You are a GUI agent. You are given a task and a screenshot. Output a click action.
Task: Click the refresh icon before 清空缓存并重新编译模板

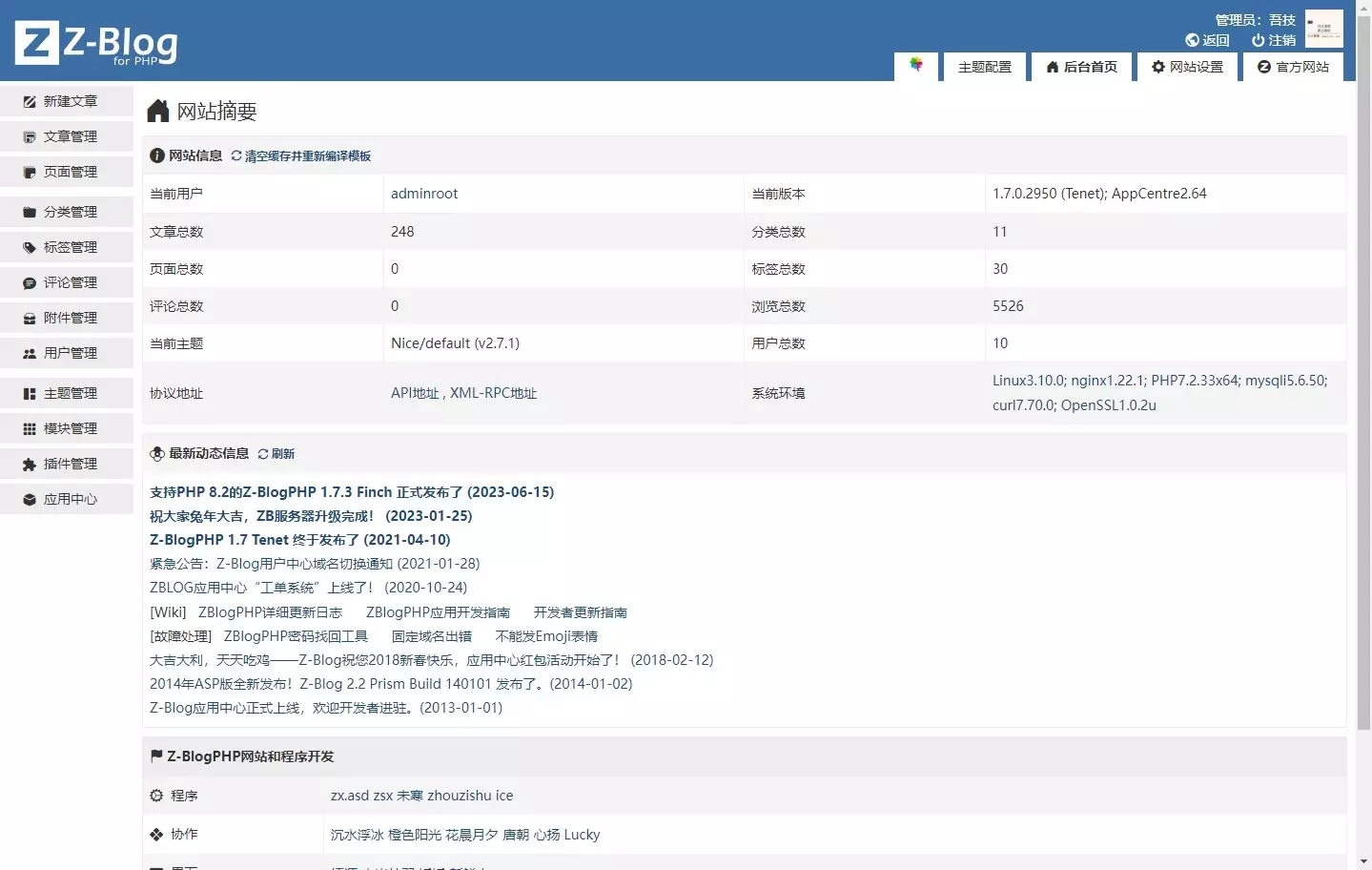(236, 155)
